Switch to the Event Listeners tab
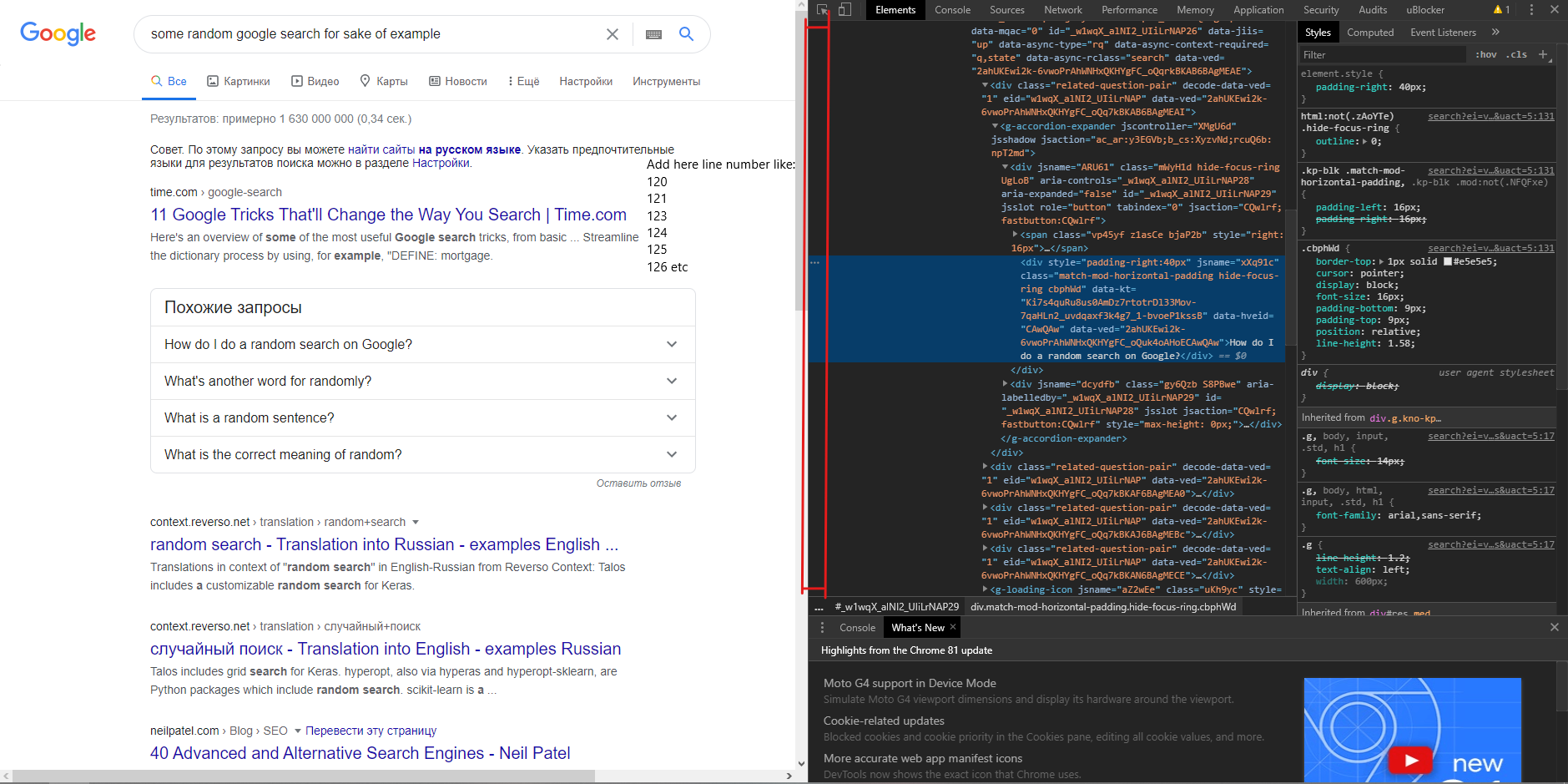 (1443, 33)
